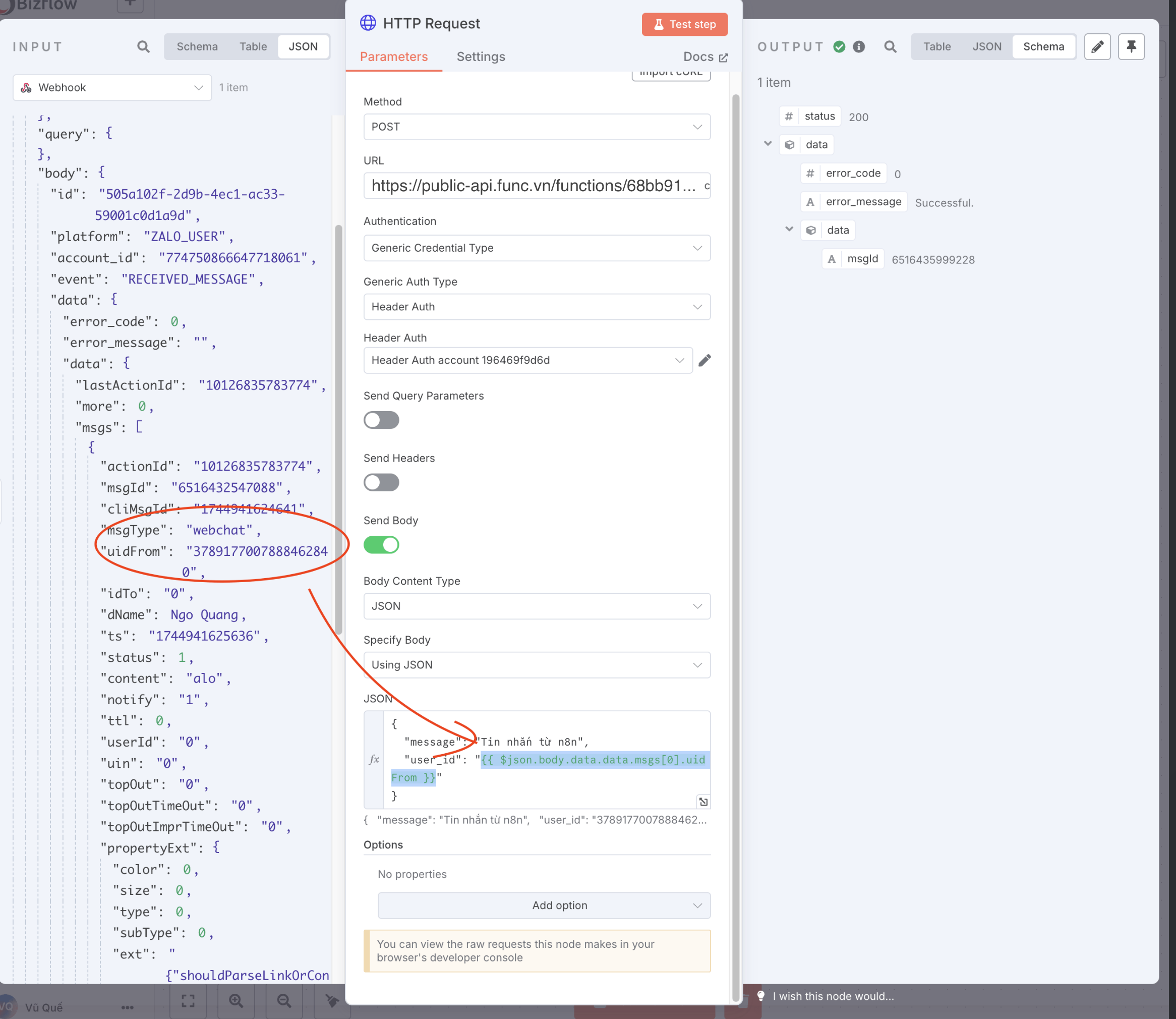
Task: Collapse the top-level data node in output
Action: tap(768, 144)
